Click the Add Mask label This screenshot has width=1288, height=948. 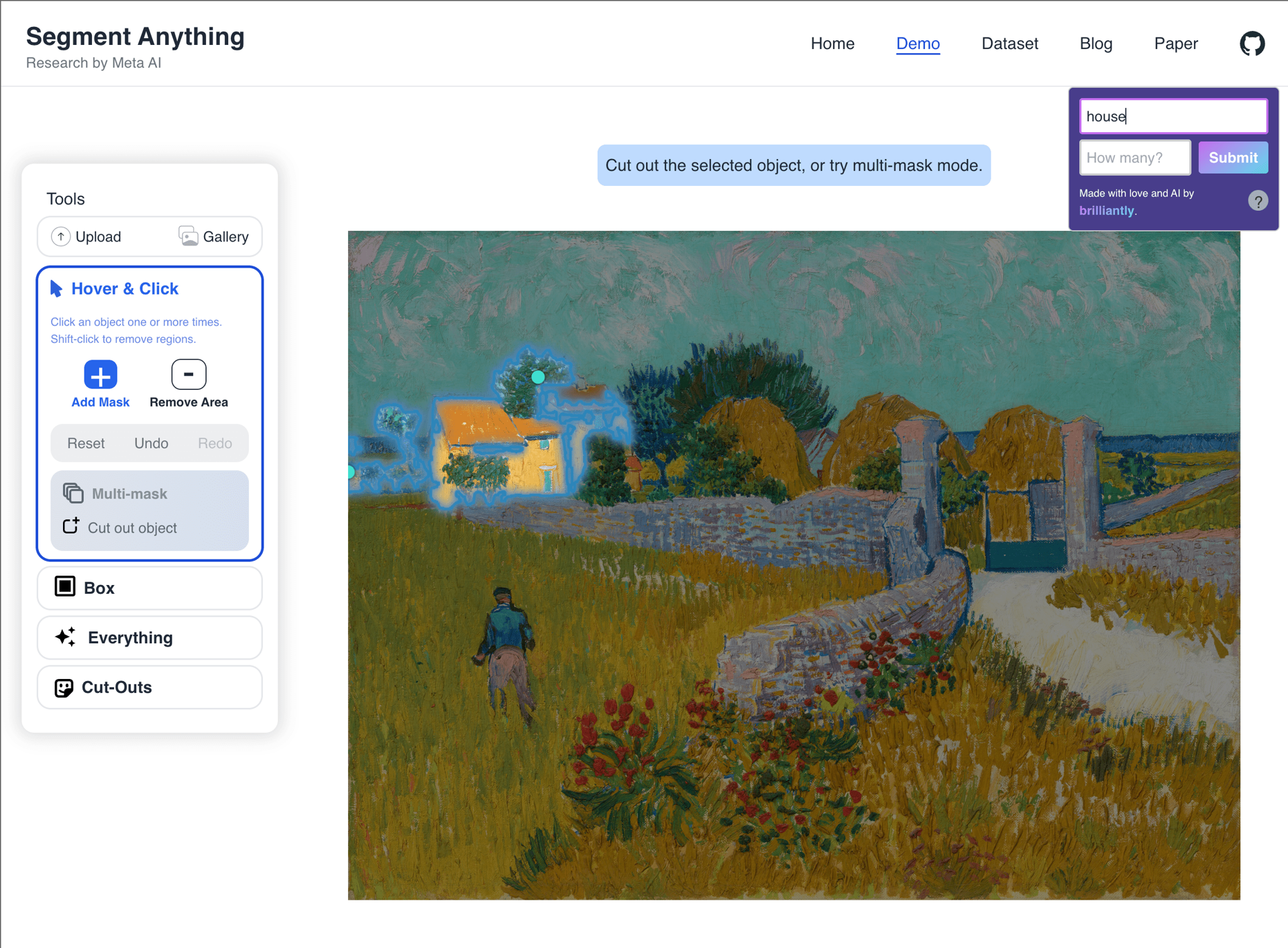click(101, 402)
